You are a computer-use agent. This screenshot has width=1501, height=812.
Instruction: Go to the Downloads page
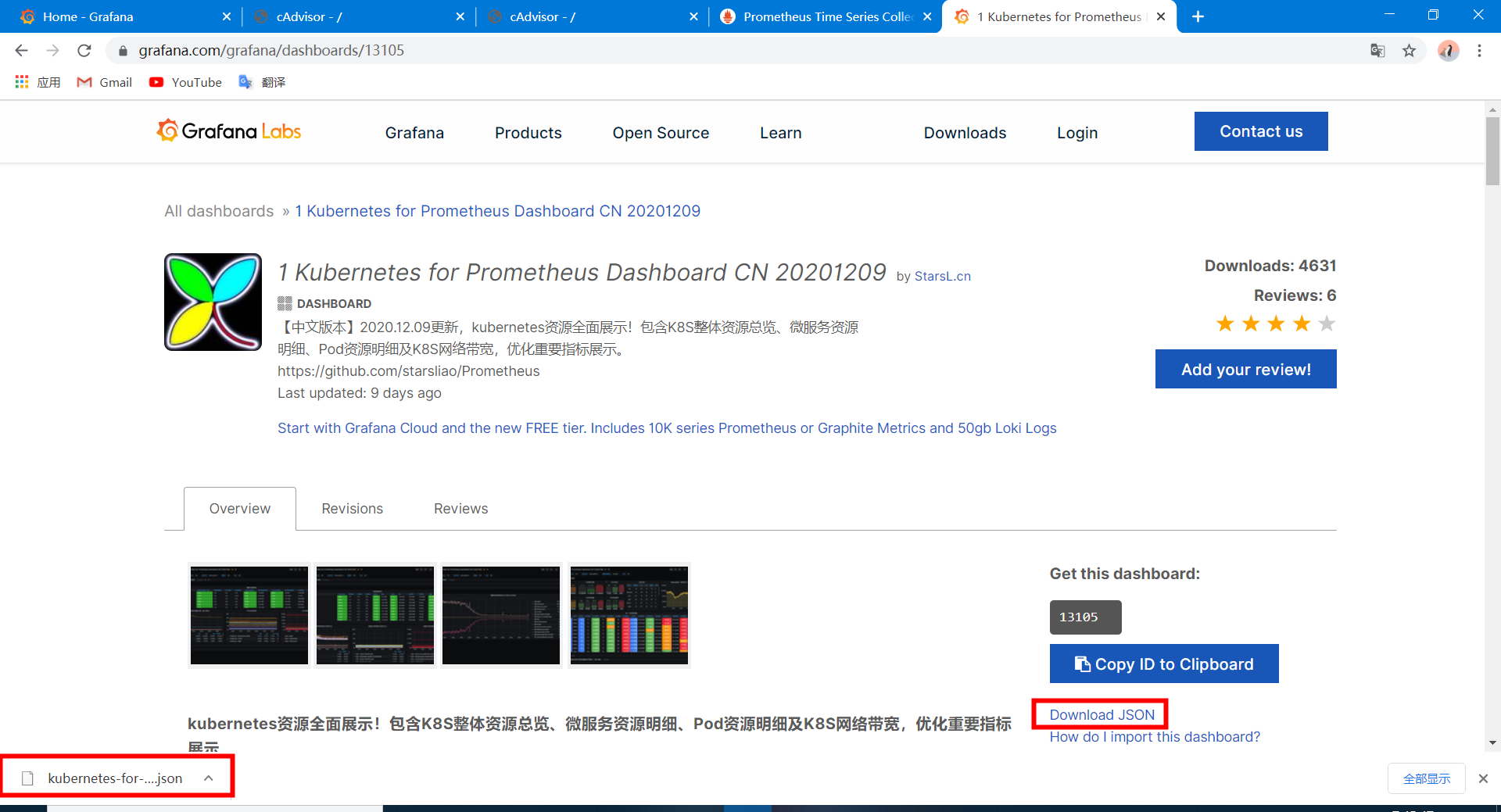click(x=965, y=133)
